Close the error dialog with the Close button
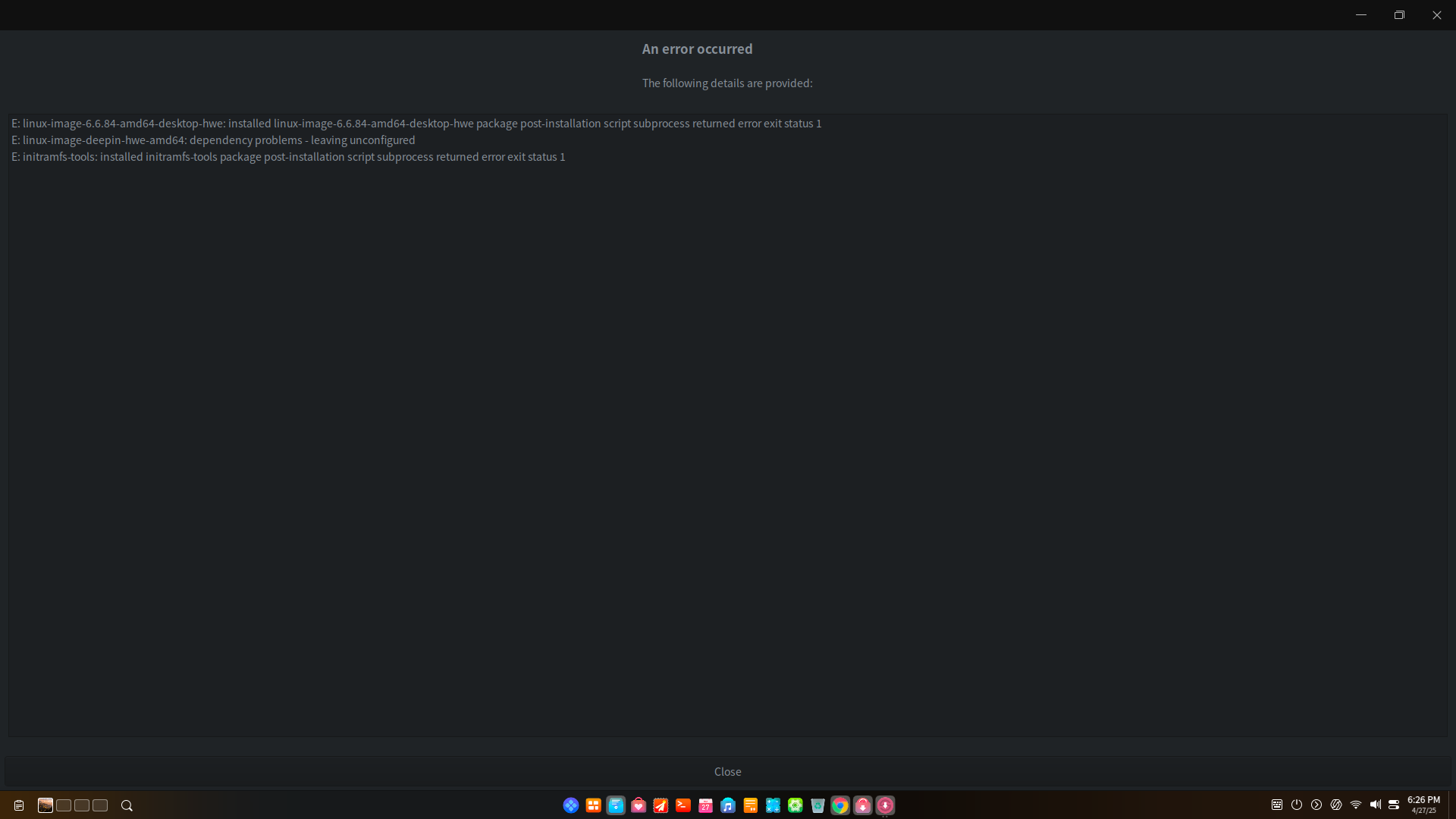The width and height of the screenshot is (1456, 819). point(727,771)
